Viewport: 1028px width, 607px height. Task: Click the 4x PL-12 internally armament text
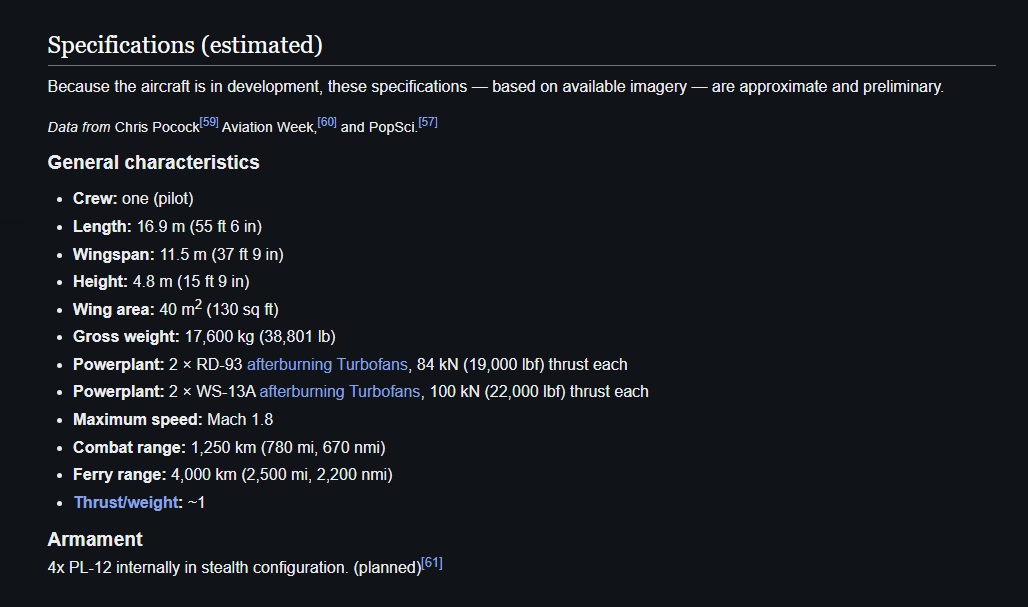pos(235,568)
